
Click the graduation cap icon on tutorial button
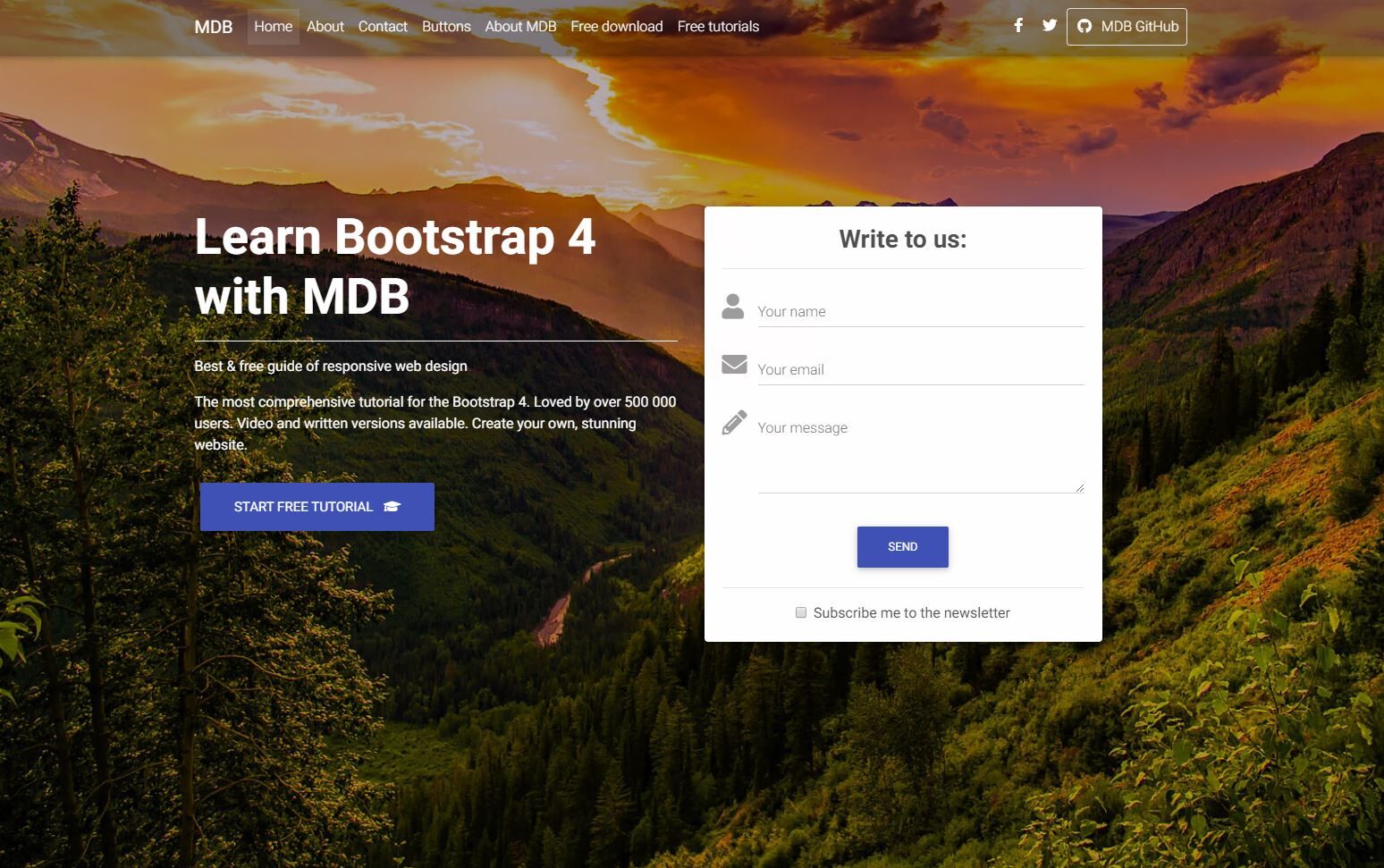click(392, 507)
